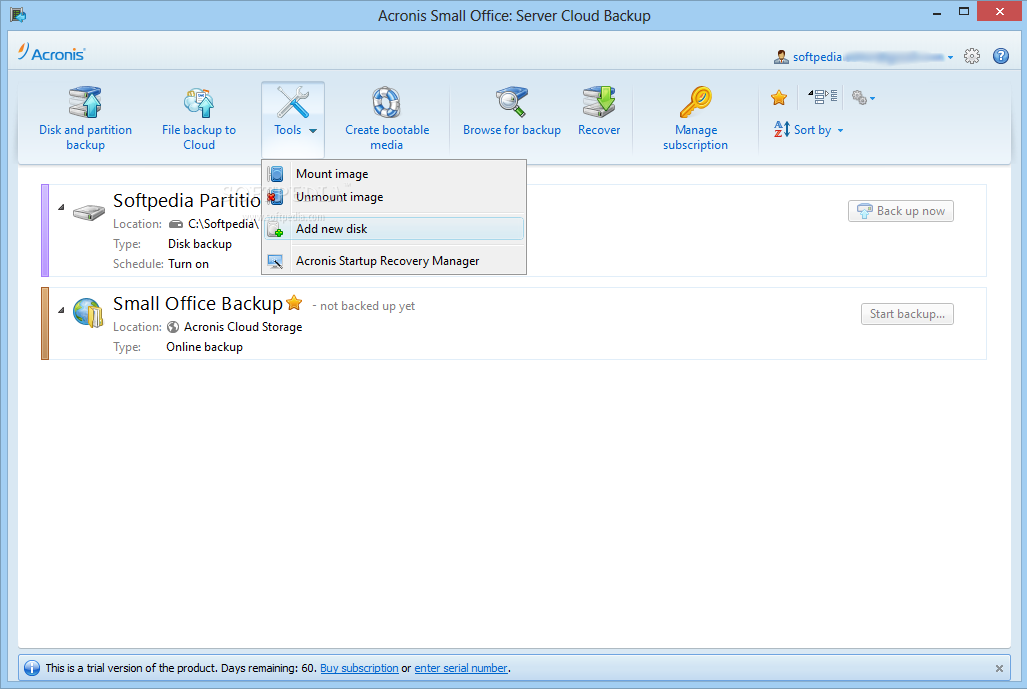Click the Small Office Backup title

click(x=198, y=304)
